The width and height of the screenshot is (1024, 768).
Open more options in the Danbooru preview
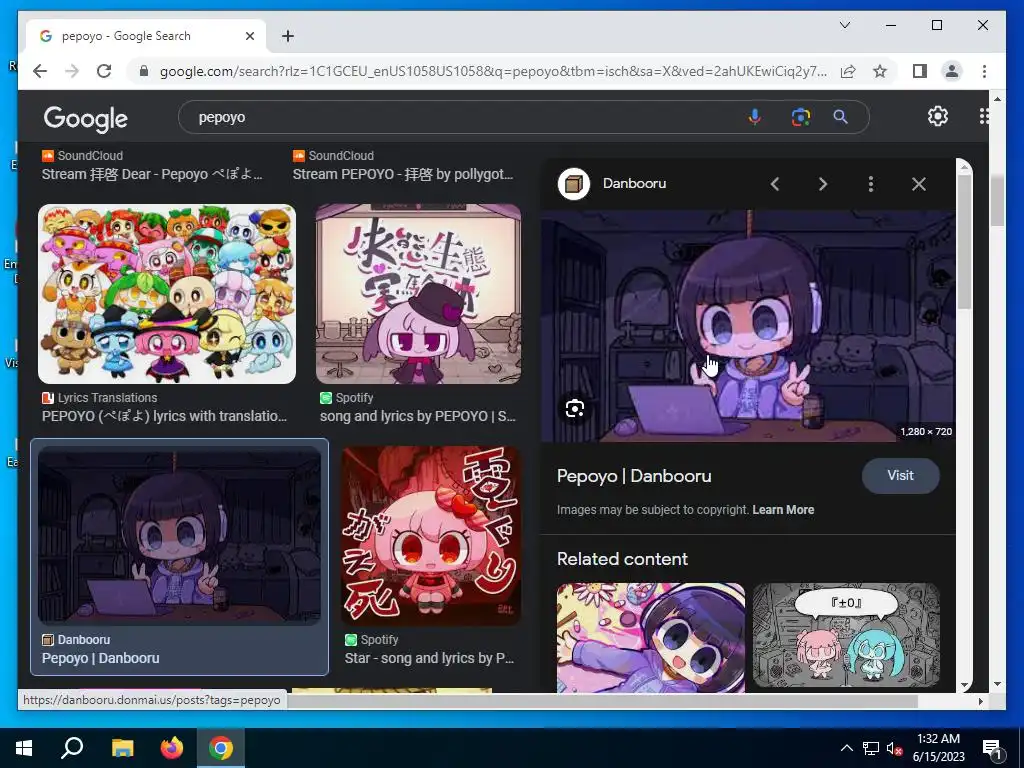(x=871, y=184)
